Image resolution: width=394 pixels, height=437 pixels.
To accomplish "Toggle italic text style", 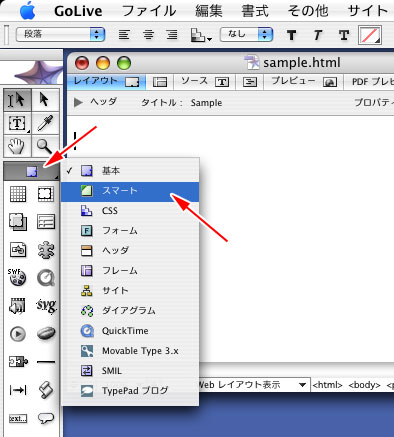I will [x=318, y=35].
